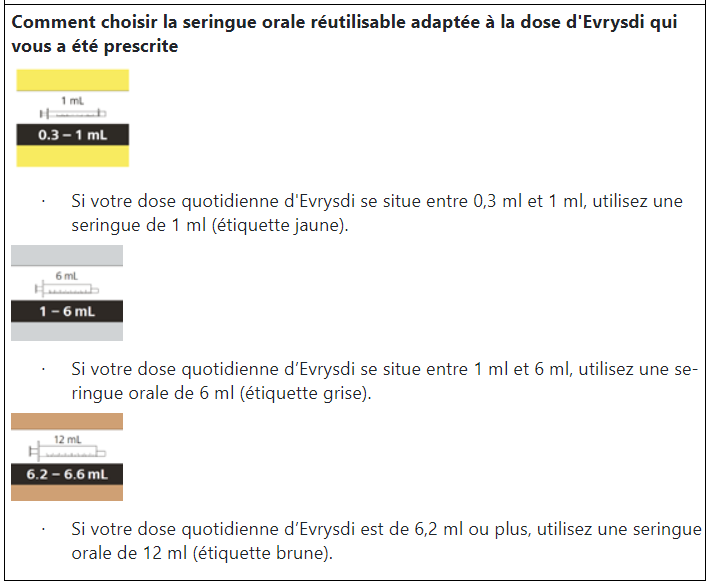710x582 pixels.
Task: Click the 6 mL syringe icon
Action: click(x=67, y=289)
